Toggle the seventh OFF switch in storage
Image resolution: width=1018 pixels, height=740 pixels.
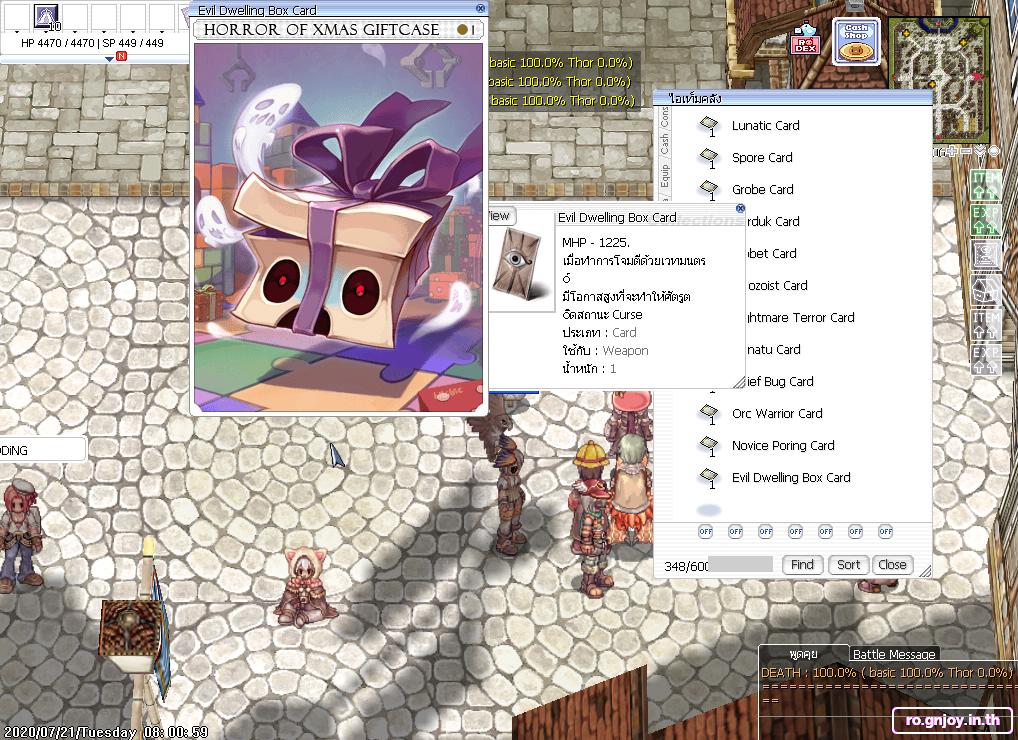click(x=886, y=532)
